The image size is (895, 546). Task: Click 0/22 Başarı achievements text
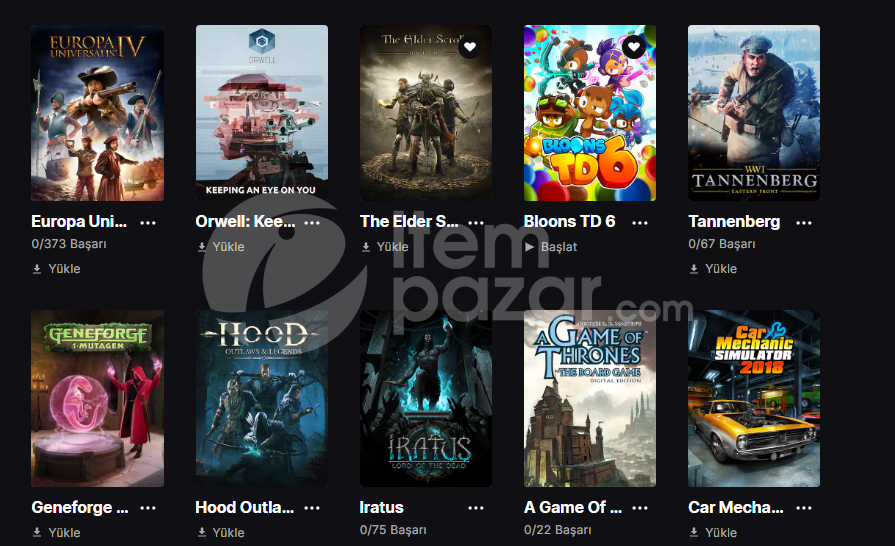tap(558, 530)
